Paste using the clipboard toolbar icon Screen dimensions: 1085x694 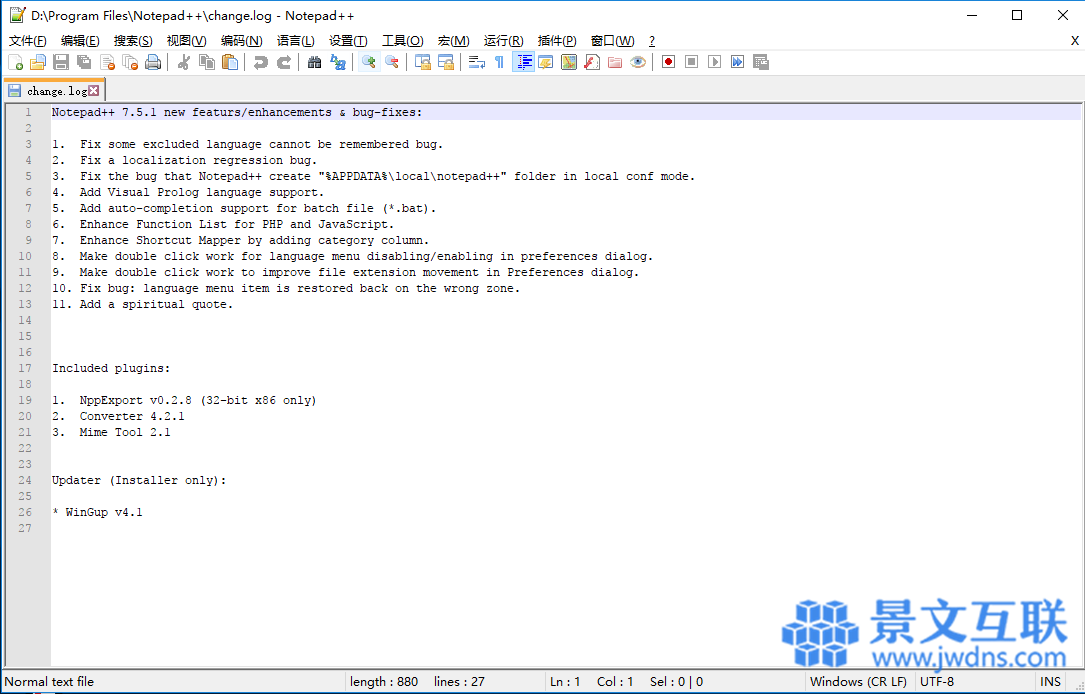230,62
